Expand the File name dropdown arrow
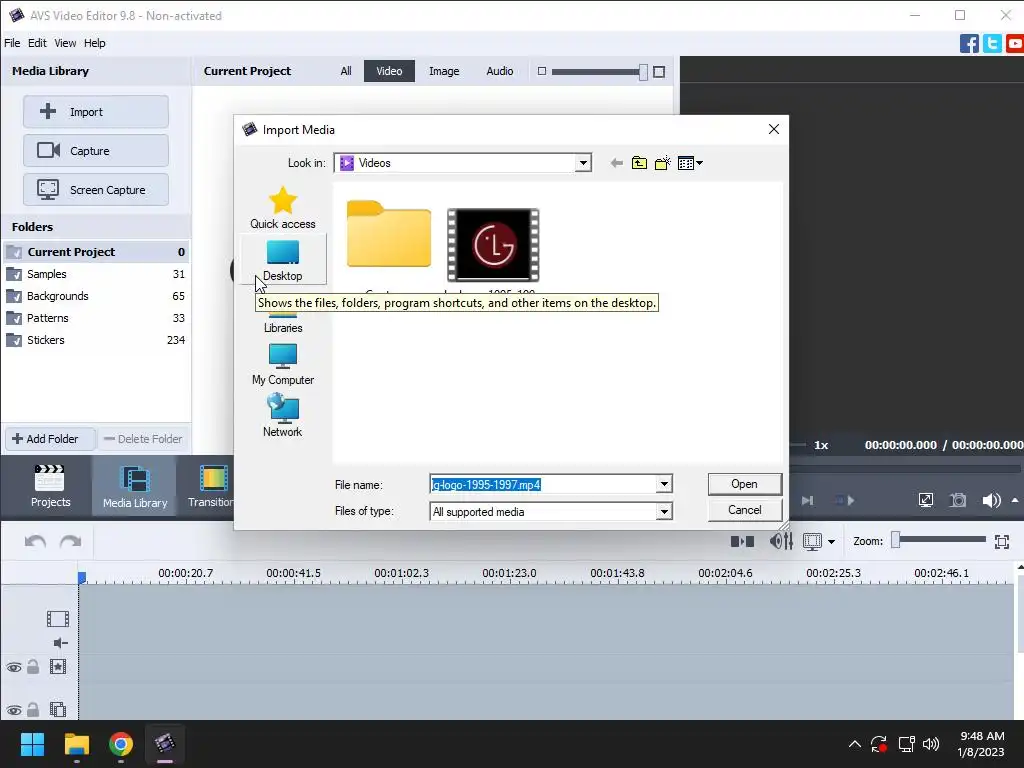 [664, 485]
